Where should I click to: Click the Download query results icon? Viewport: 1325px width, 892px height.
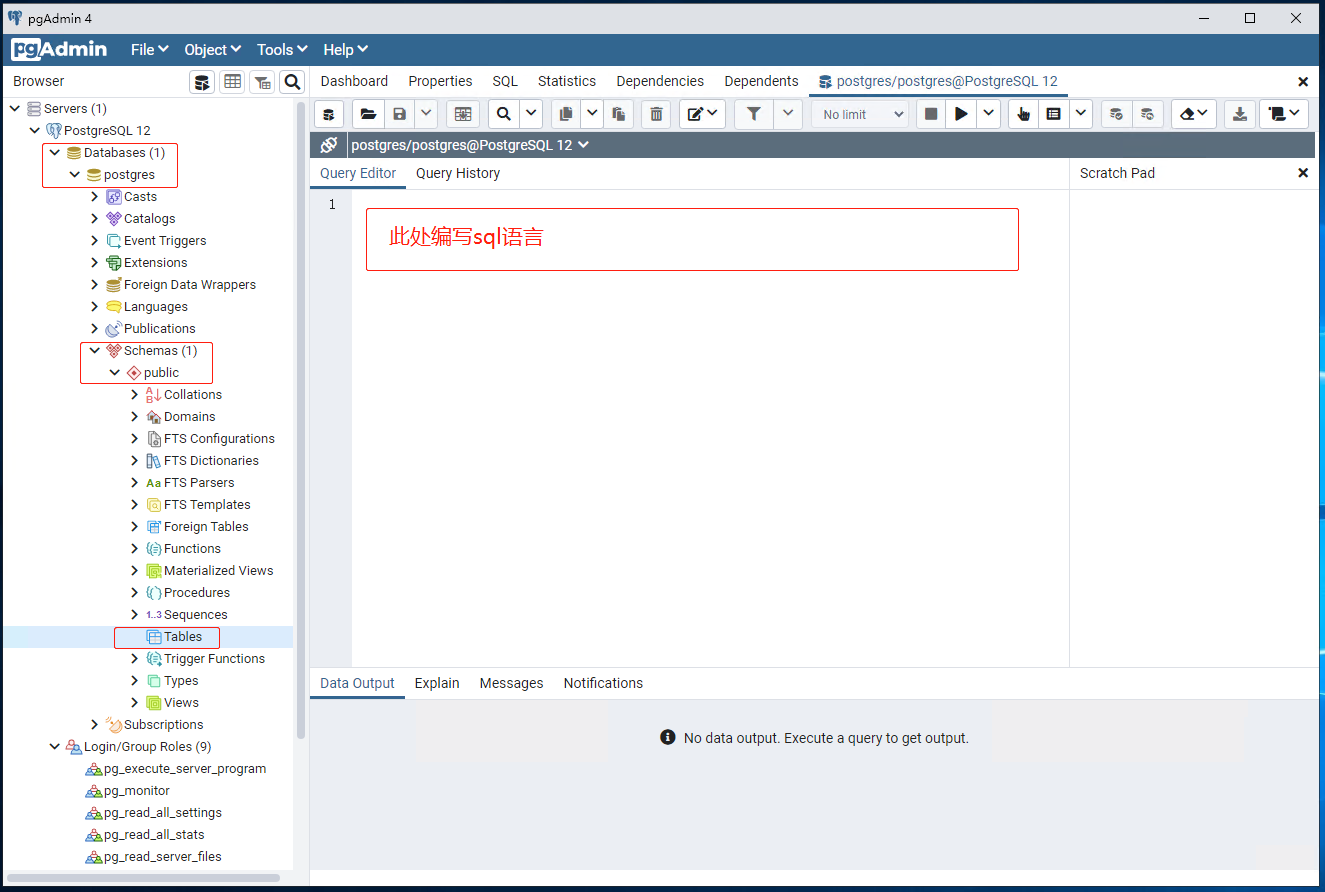[1240, 113]
